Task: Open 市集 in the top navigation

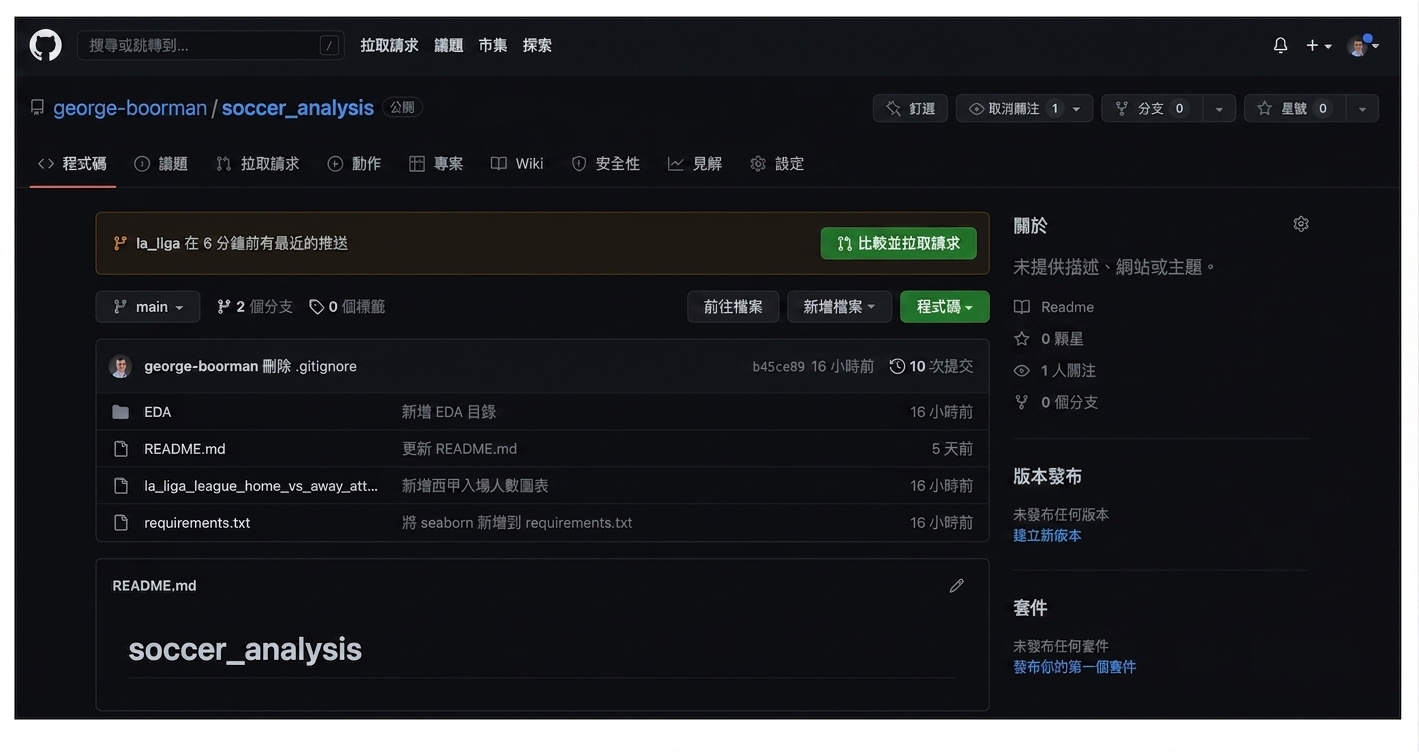Action: tap(492, 45)
